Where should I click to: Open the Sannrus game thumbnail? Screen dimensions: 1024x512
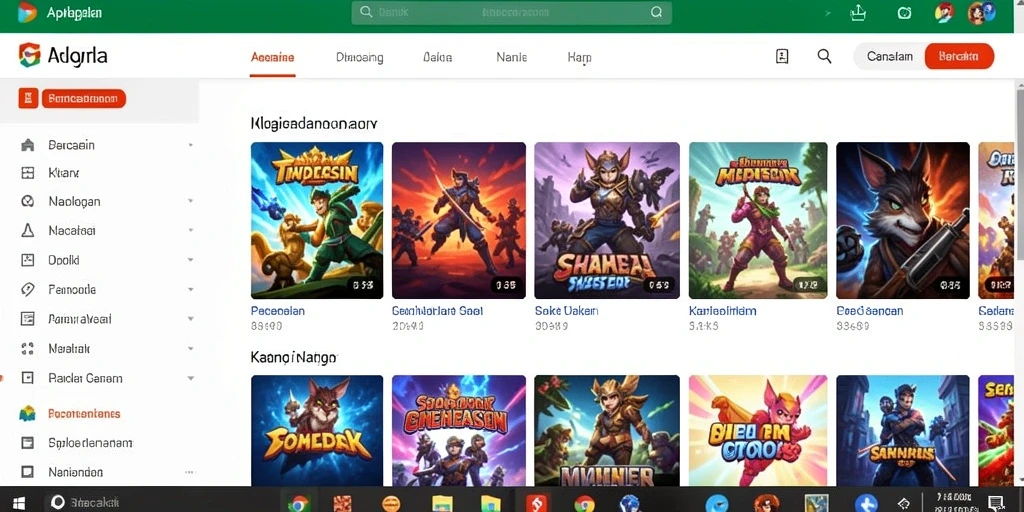point(903,430)
